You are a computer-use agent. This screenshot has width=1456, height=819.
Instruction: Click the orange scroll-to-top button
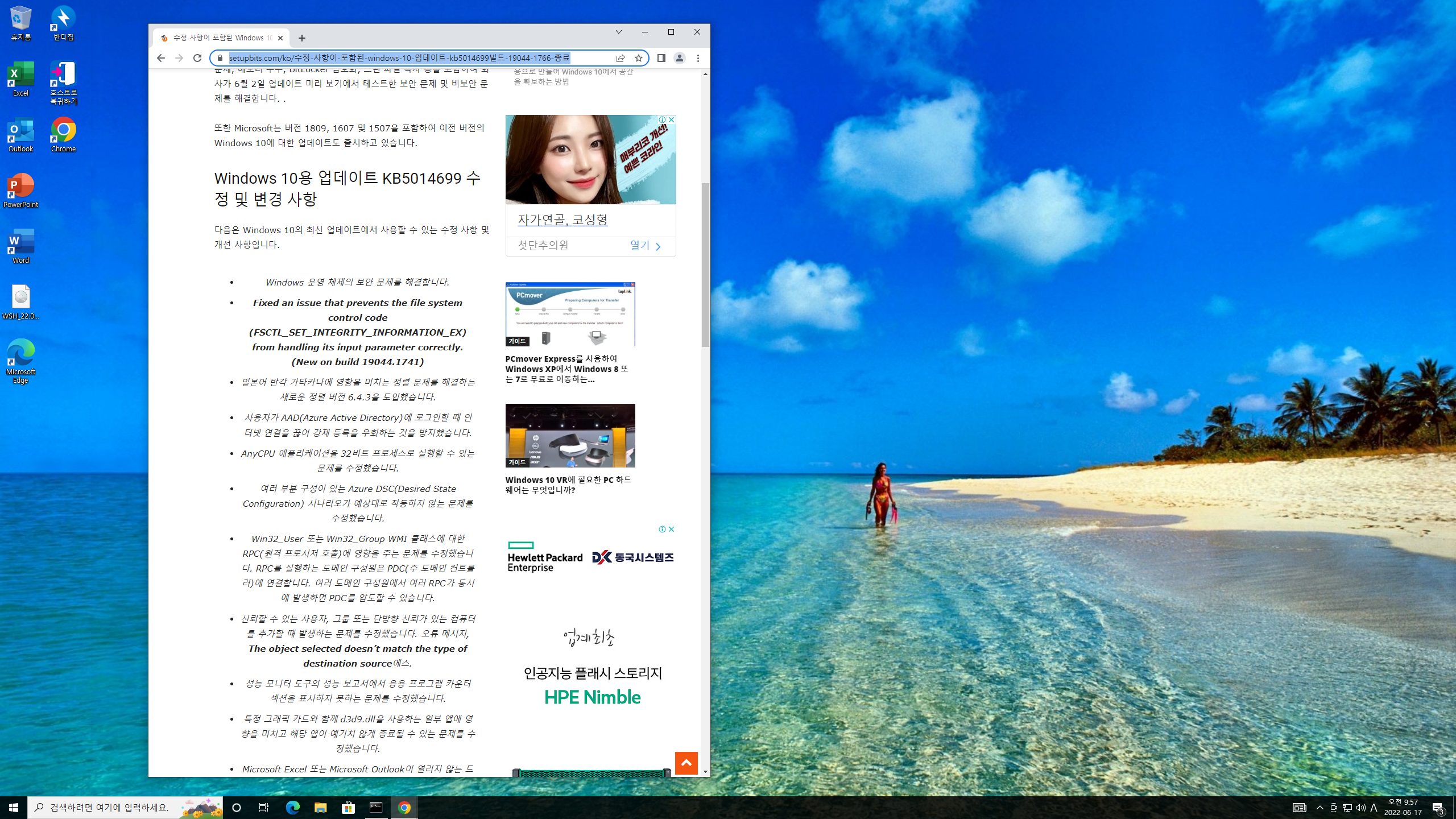pos(686,763)
